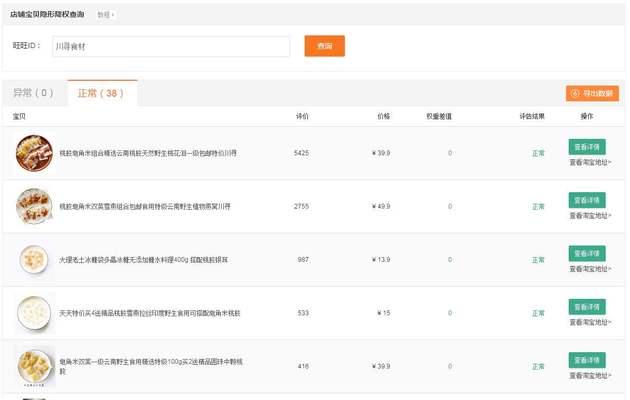Open product thumbnail in the 416 reviews row
The image size is (630, 400).
[x=35, y=366]
